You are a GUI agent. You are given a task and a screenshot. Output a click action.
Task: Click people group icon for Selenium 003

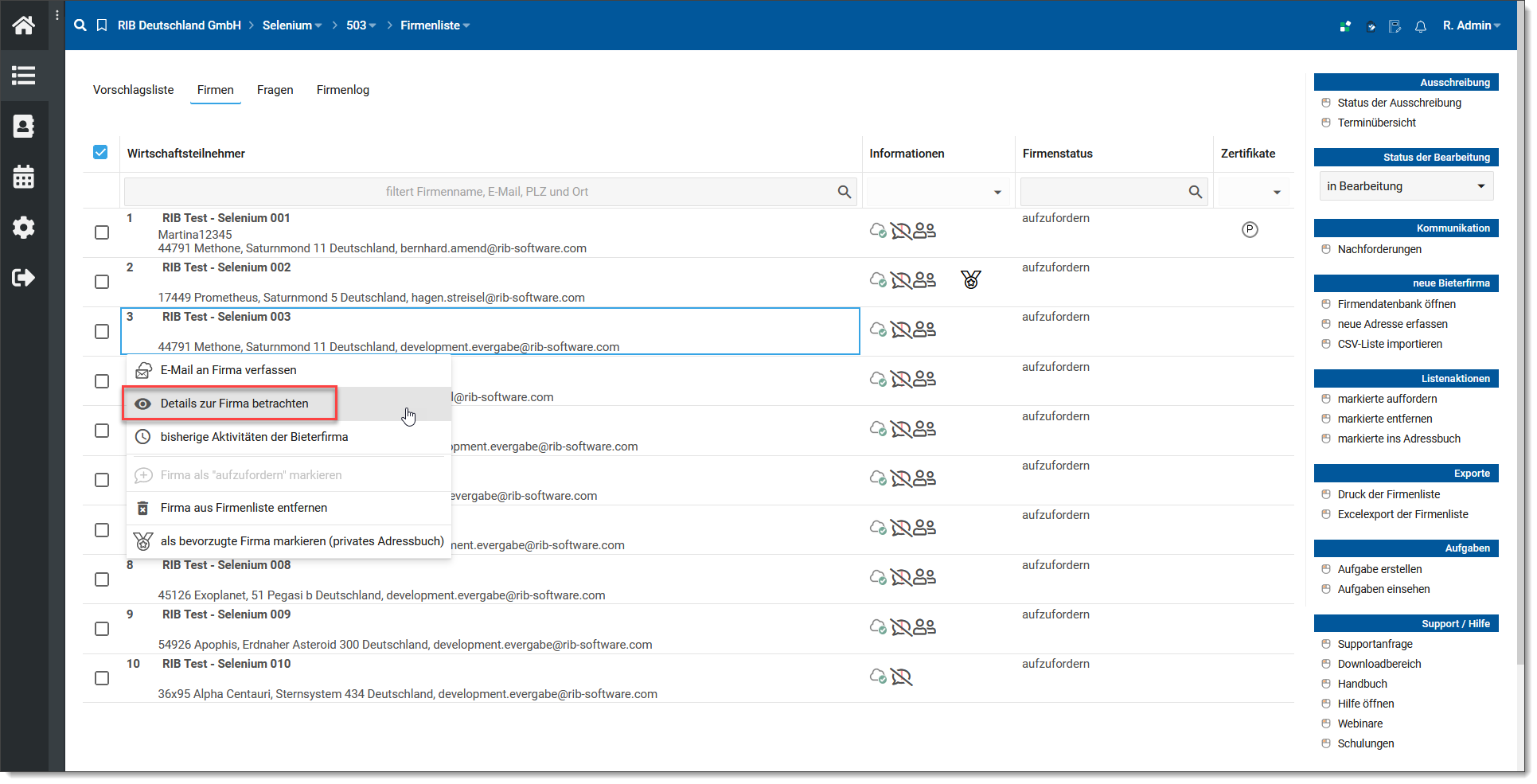point(925,330)
